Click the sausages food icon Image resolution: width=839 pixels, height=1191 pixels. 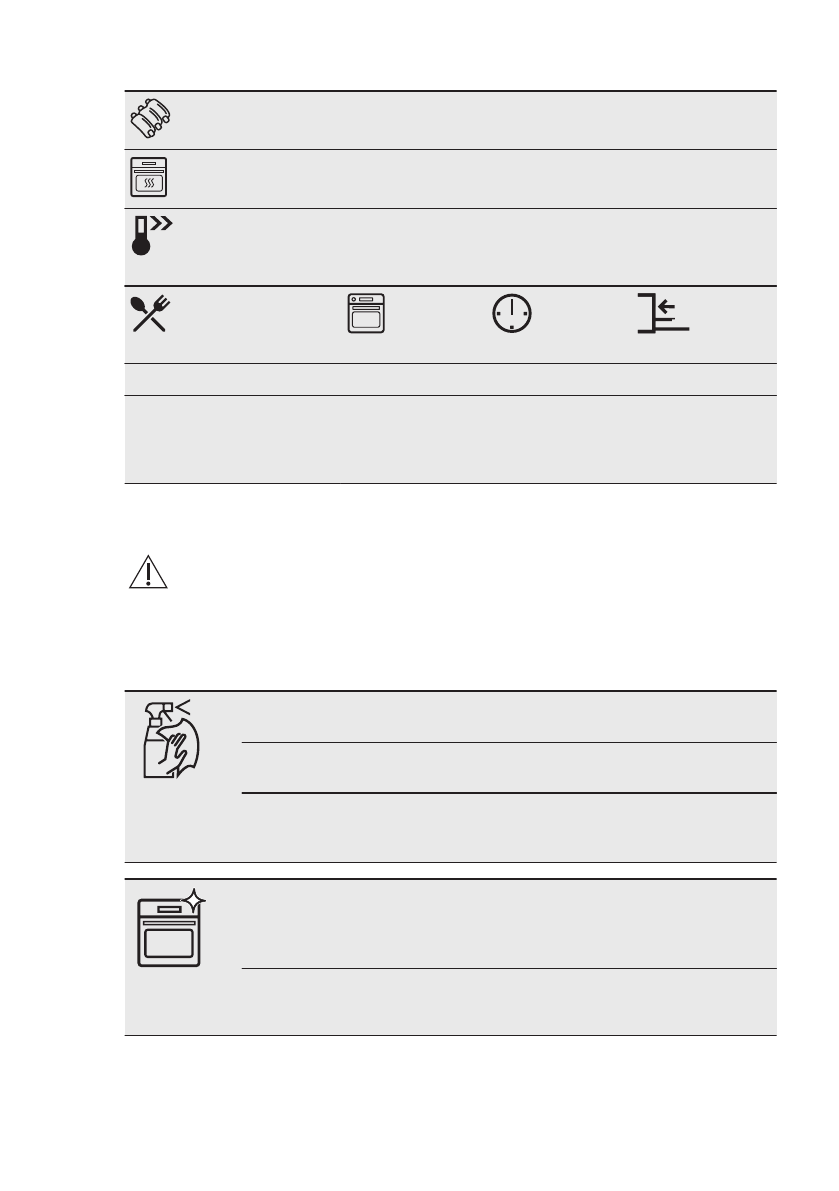point(149,120)
